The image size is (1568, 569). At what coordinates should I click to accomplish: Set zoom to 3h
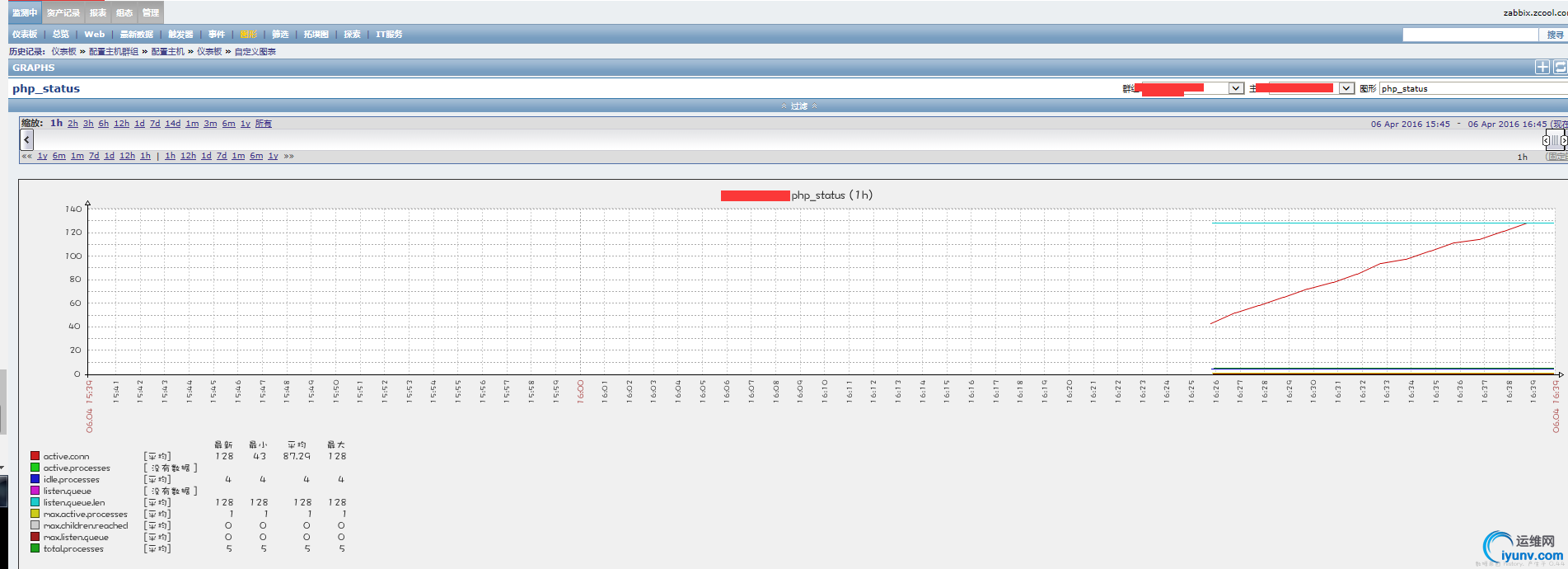(88, 124)
